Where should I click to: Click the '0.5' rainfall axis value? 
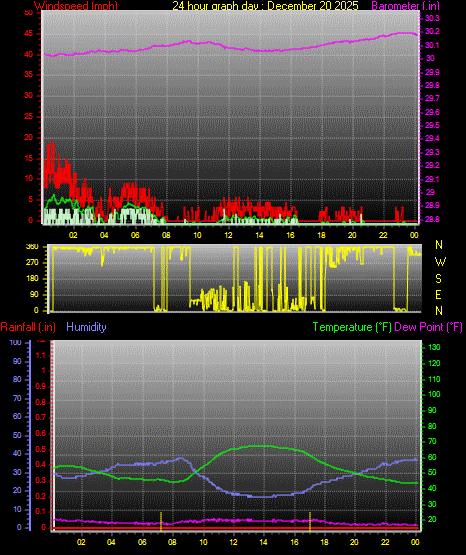[41, 449]
